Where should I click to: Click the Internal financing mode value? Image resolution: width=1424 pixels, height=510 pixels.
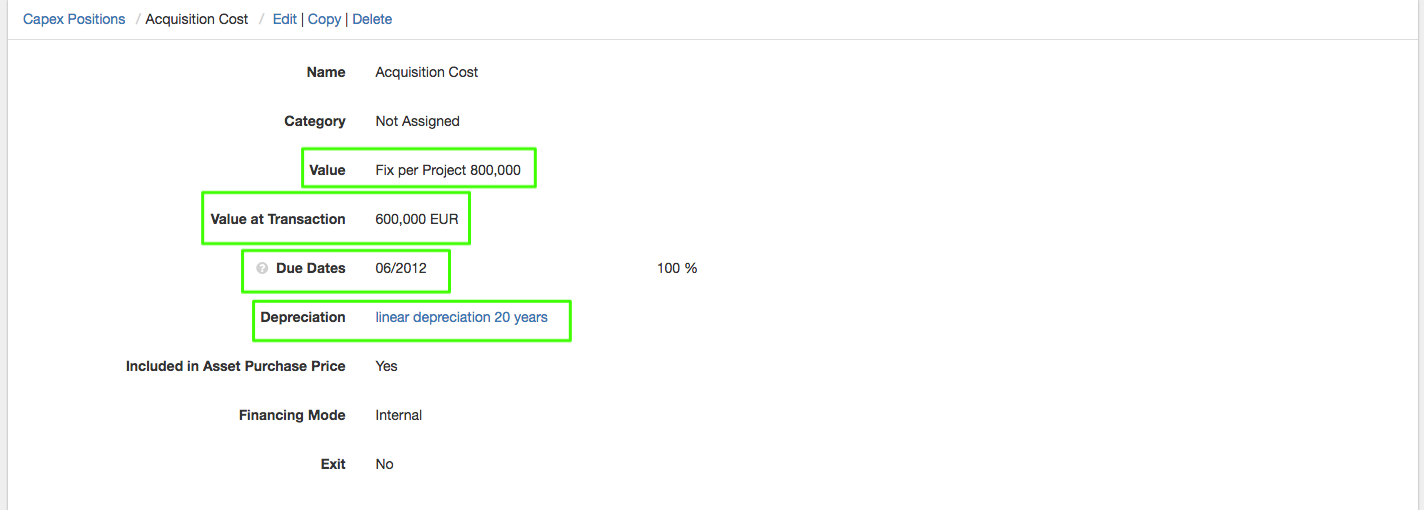(x=398, y=415)
